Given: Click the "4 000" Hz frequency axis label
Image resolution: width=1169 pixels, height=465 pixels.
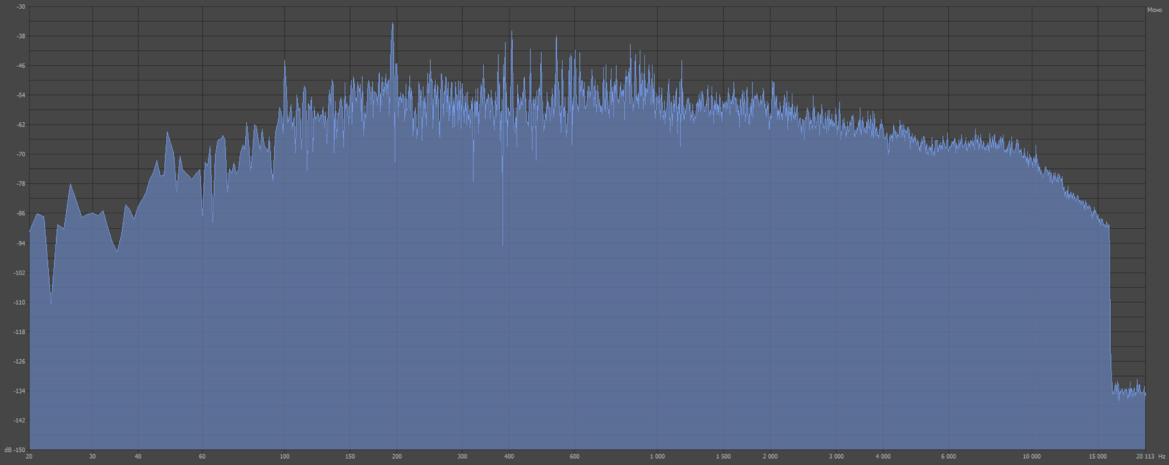Looking at the screenshot, I should (883, 455).
